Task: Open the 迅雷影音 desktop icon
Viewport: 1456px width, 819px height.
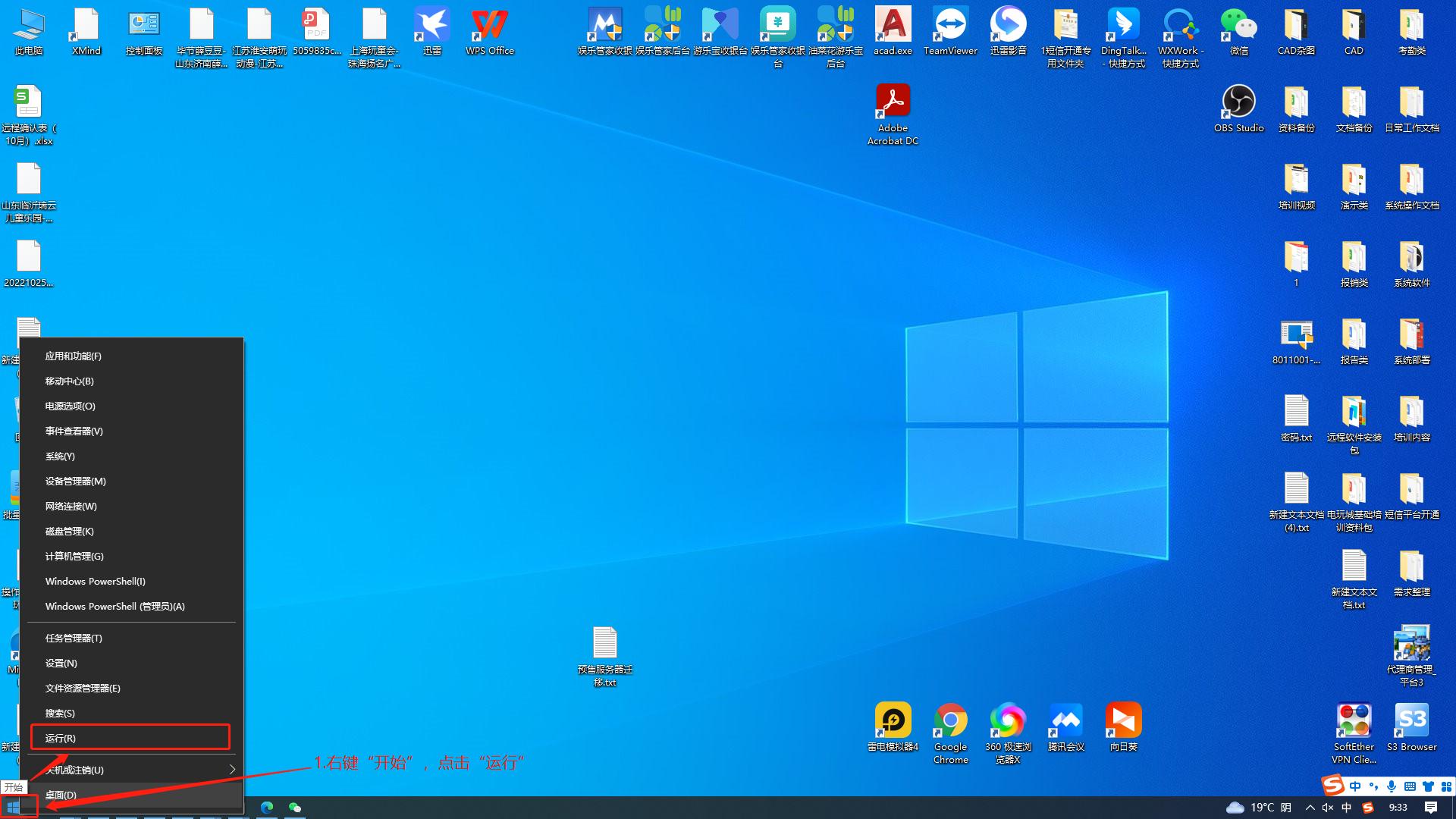Action: click(1009, 32)
